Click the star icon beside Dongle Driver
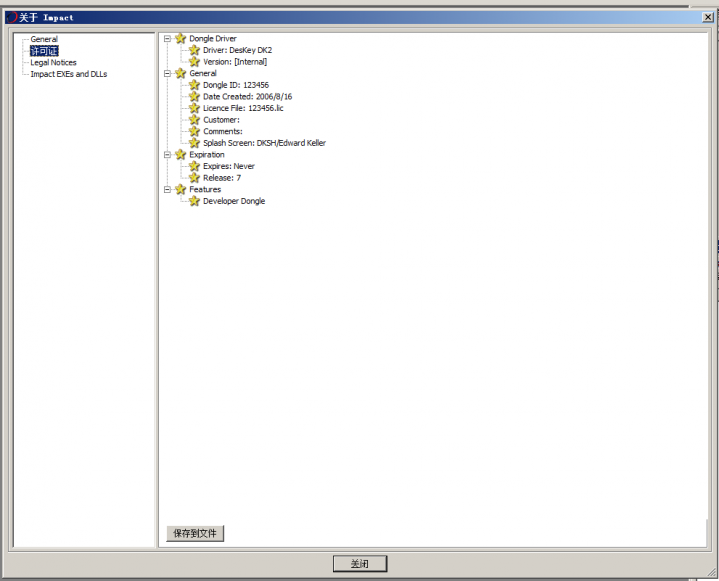The image size is (719, 581). coord(180,39)
